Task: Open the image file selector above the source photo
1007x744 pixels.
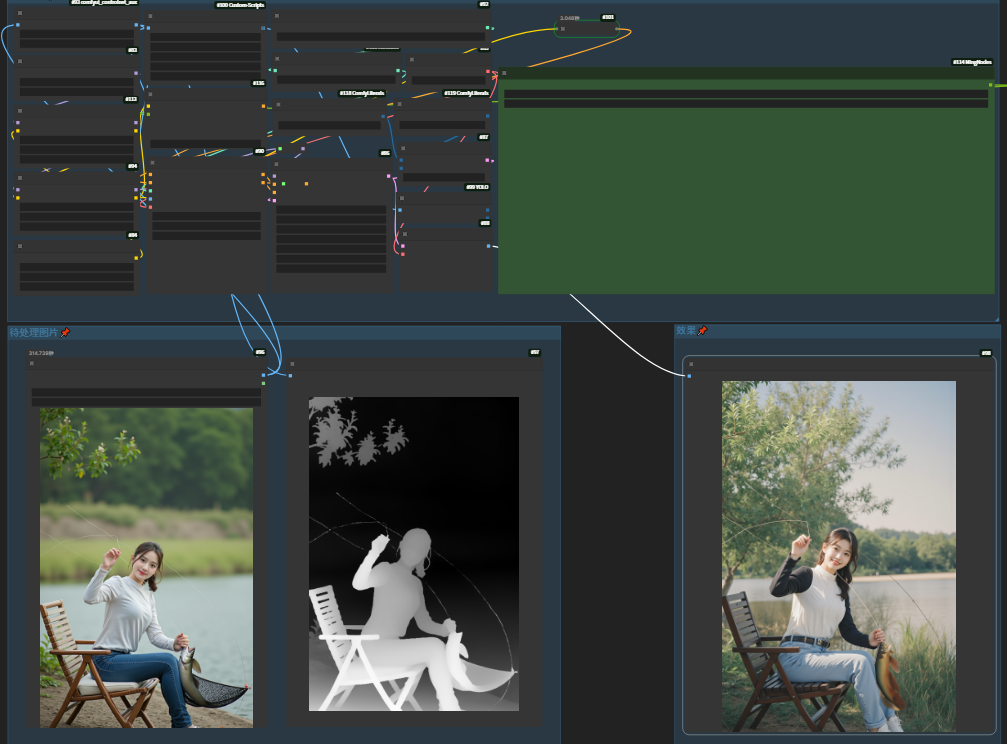Action: click(x=146, y=392)
